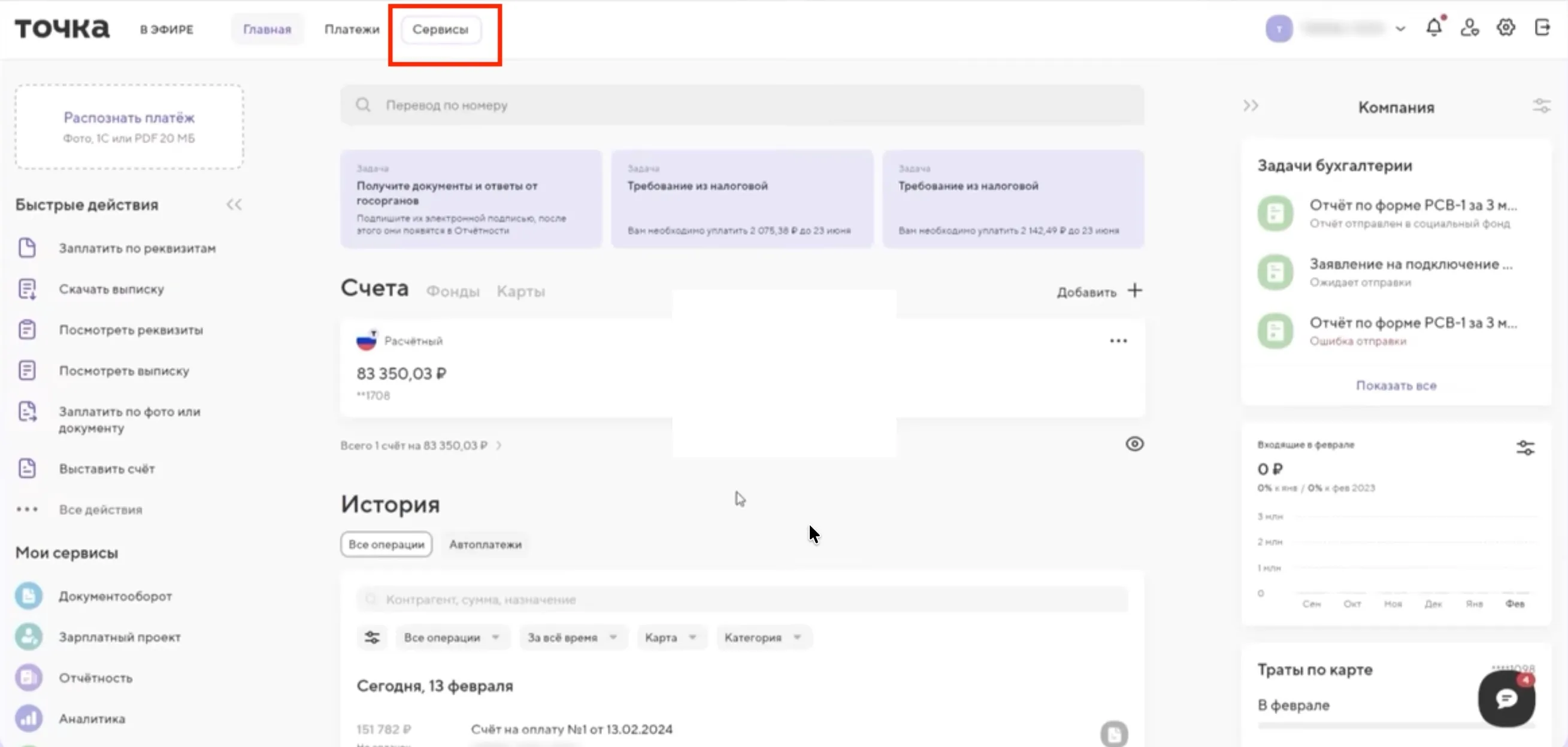Image resolution: width=1568 pixels, height=747 pixels.
Task: Collapse the Быстрые действия sidebar
Action: point(234,205)
